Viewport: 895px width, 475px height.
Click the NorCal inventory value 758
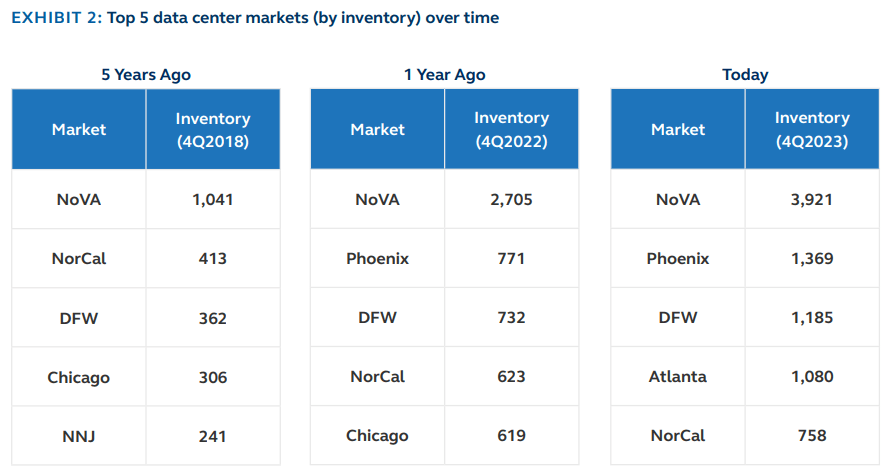point(812,436)
